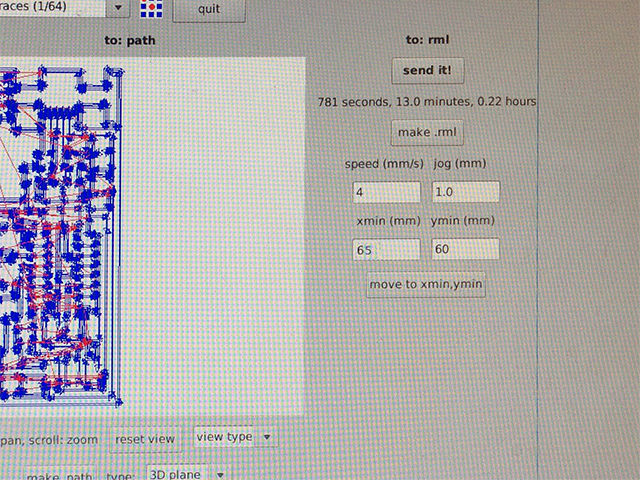Click the make .rml button
Viewport: 640px width, 480px height.
(x=427, y=132)
